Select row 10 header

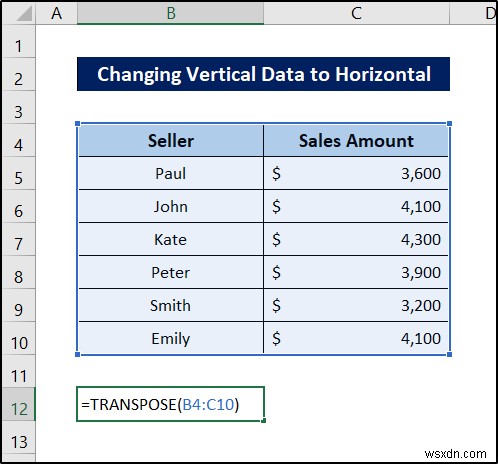tap(19, 338)
